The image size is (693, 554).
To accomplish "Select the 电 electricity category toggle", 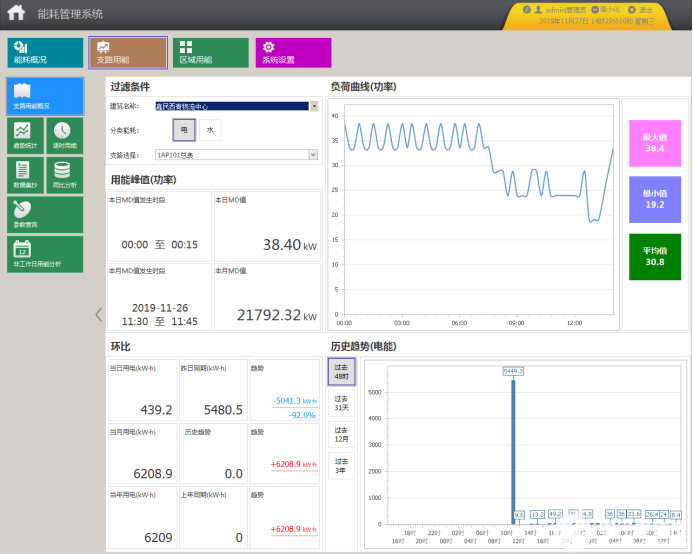I will tap(184, 130).
